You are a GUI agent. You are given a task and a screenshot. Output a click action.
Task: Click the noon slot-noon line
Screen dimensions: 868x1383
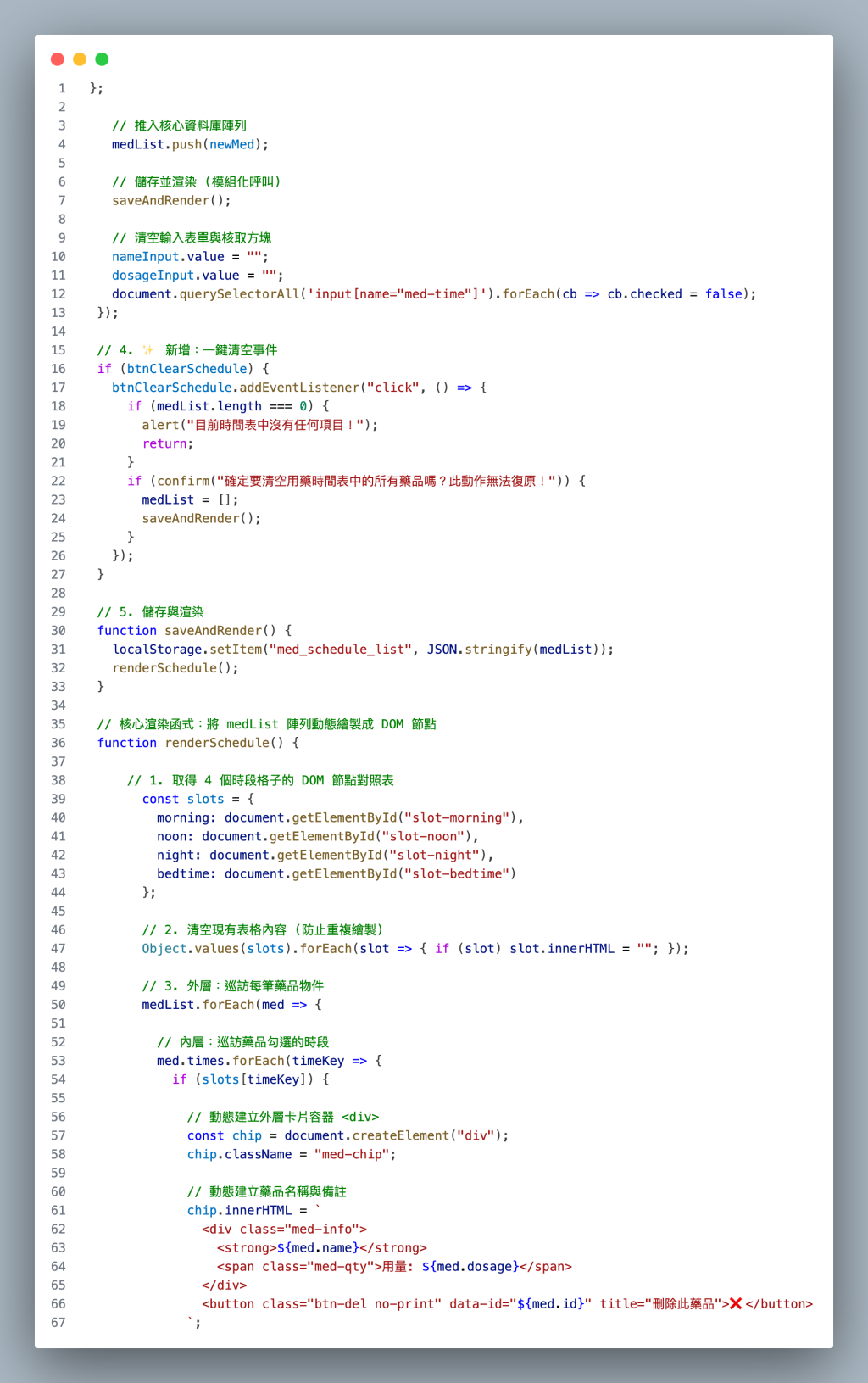tap(318, 837)
